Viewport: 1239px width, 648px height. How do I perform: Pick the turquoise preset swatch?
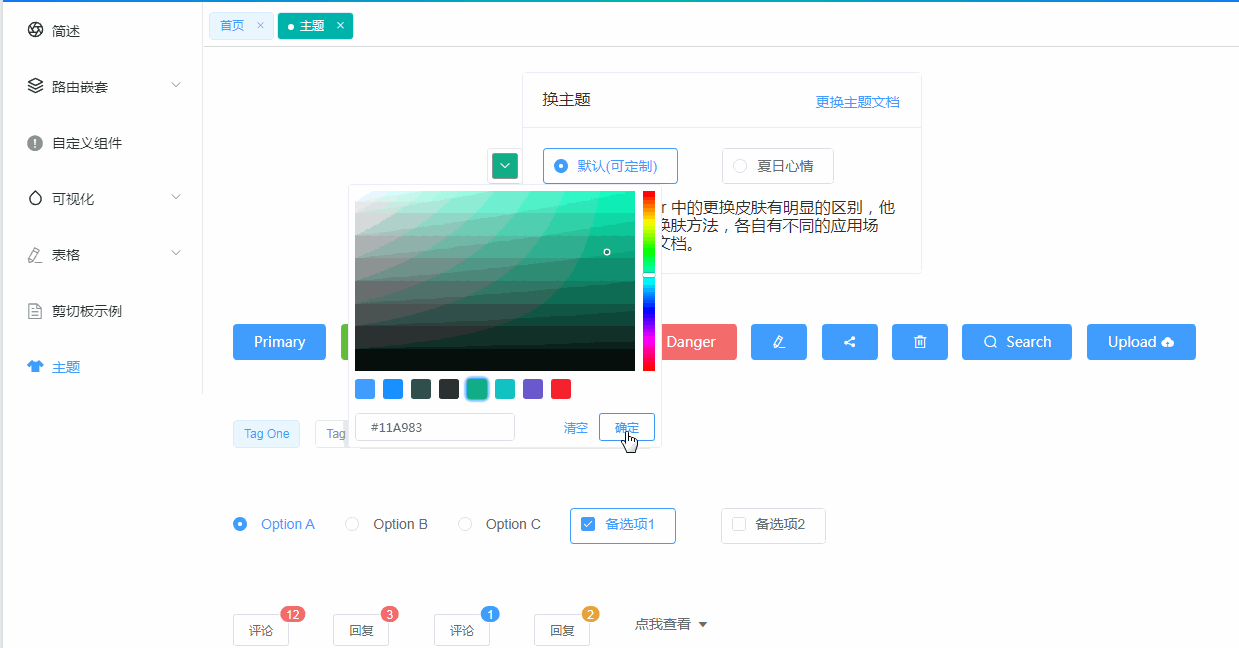(505, 389)
